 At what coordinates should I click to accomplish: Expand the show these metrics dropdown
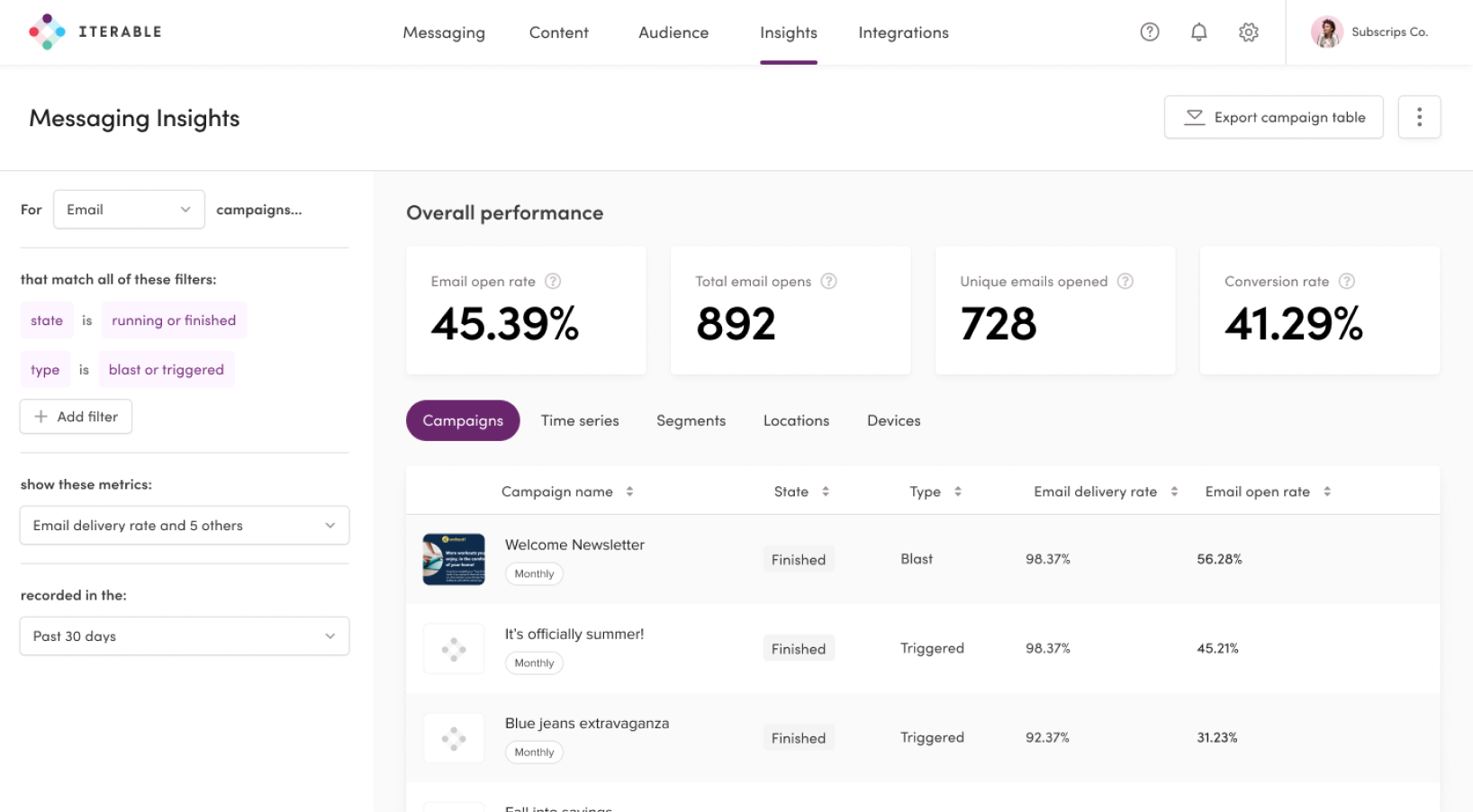pos(185,526)
